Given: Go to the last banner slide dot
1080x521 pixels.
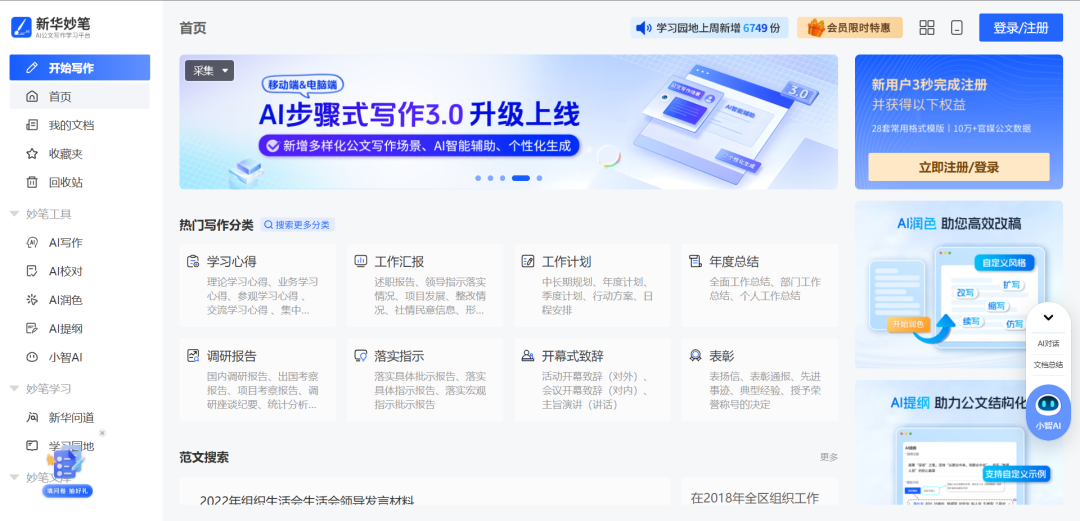Looking at the screenshot, I should pyautogui.click(x=539, y=178).
